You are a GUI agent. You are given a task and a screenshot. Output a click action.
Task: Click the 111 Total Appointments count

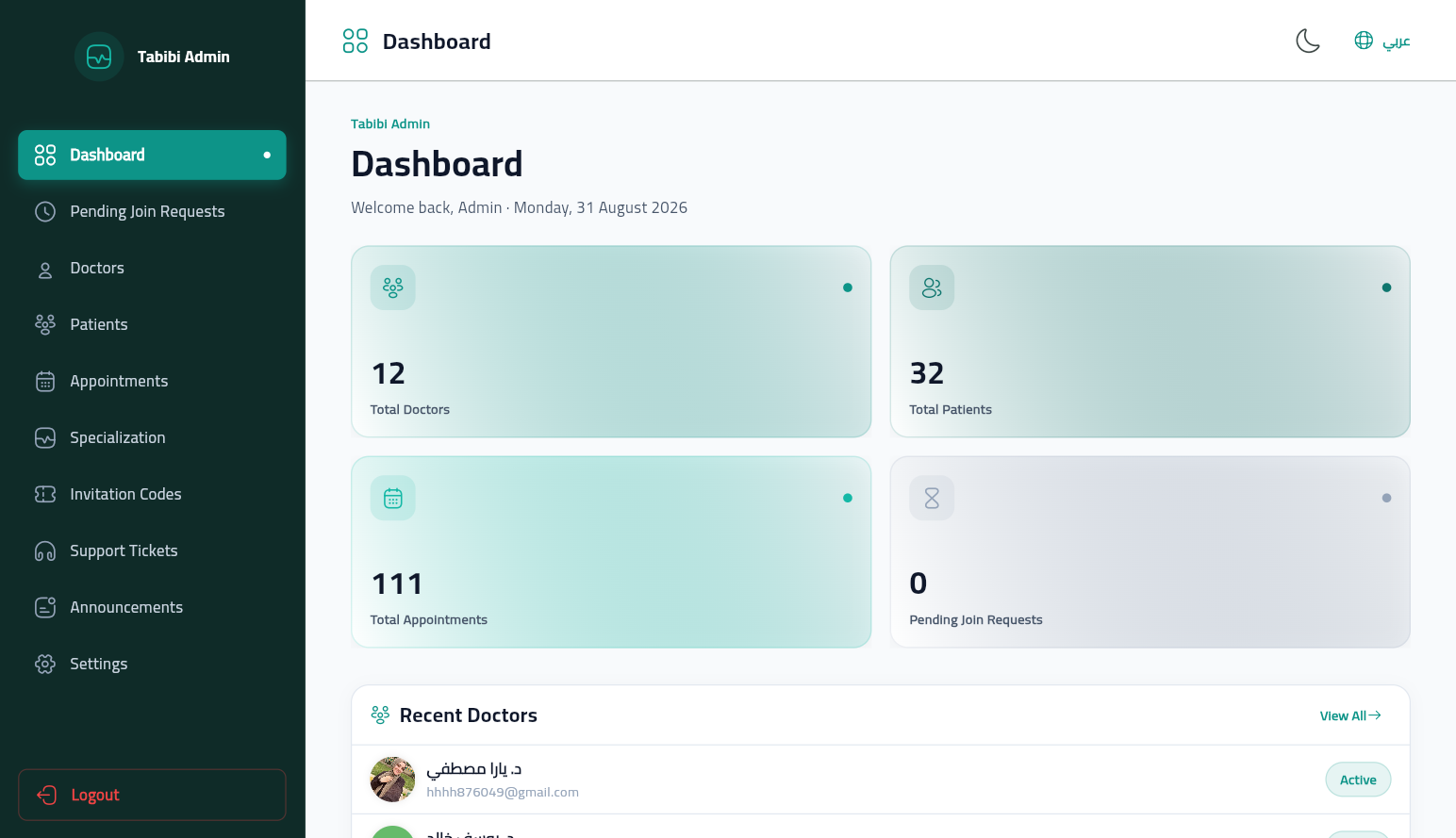pyautogui.click(x=397, y=583)
